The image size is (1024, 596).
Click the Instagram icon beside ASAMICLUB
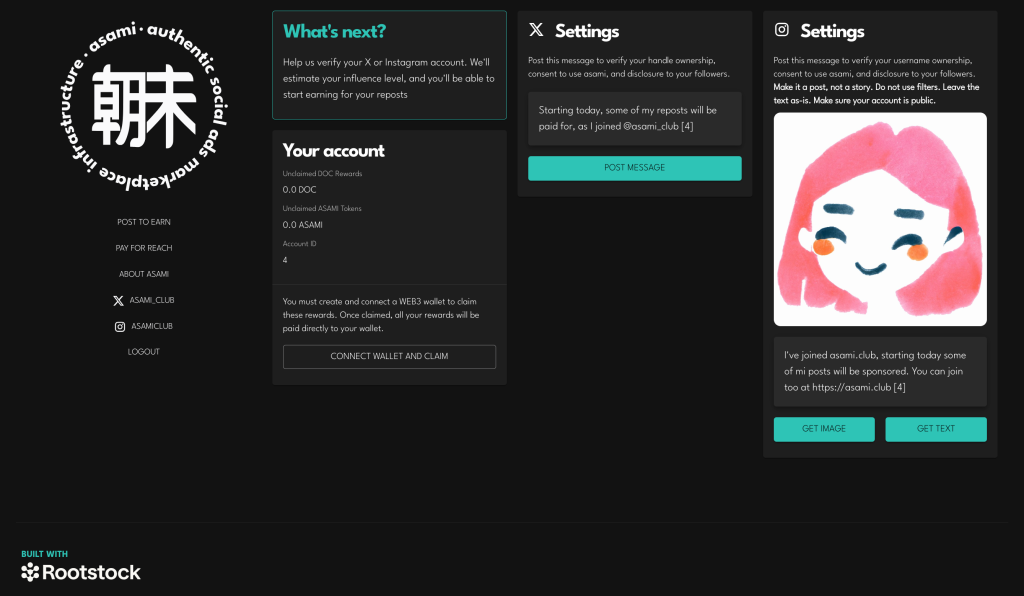120,326
